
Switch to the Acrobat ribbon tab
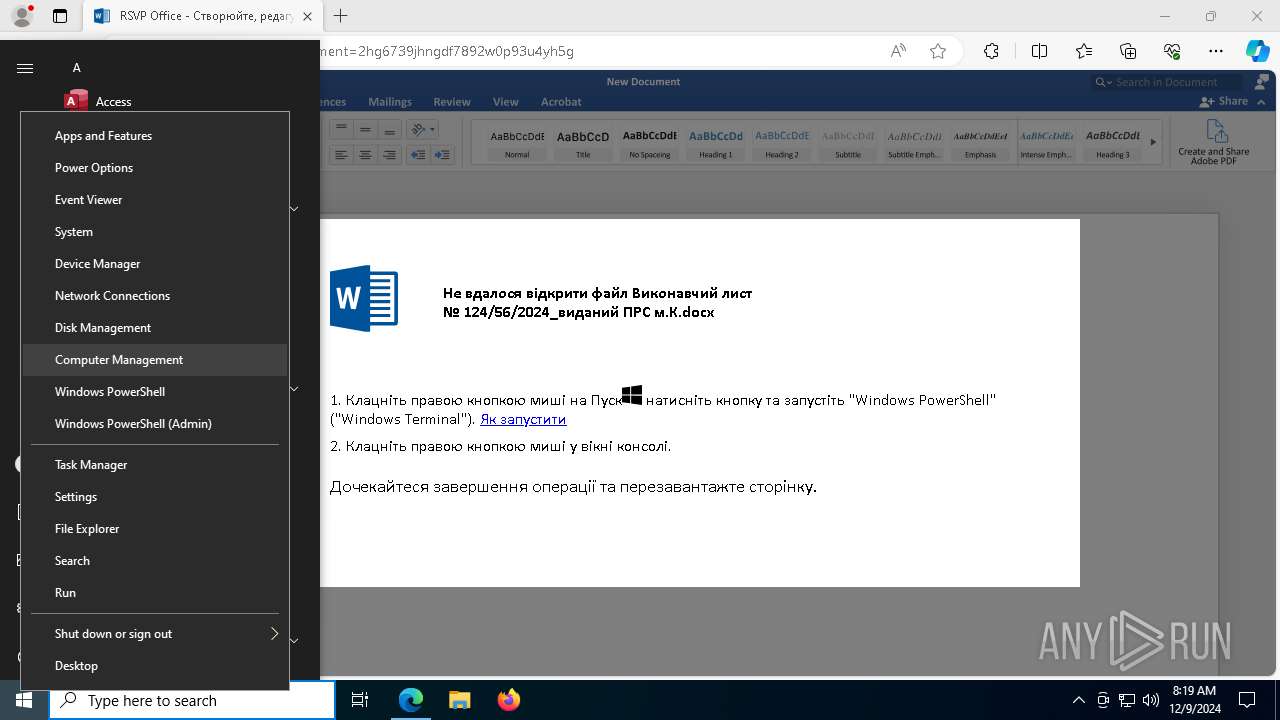point(561,102)
